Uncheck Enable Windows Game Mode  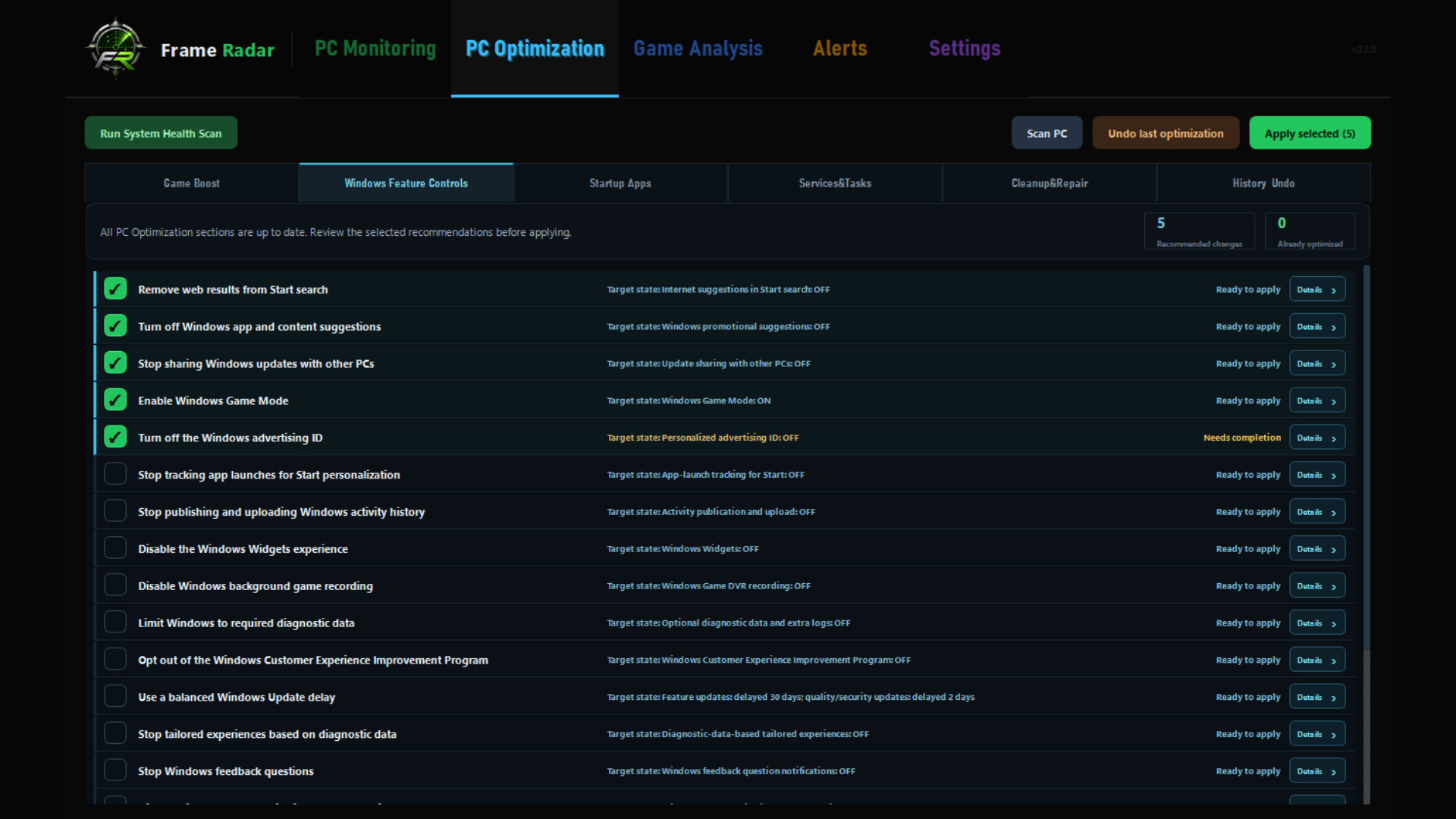tap(115, 400)
